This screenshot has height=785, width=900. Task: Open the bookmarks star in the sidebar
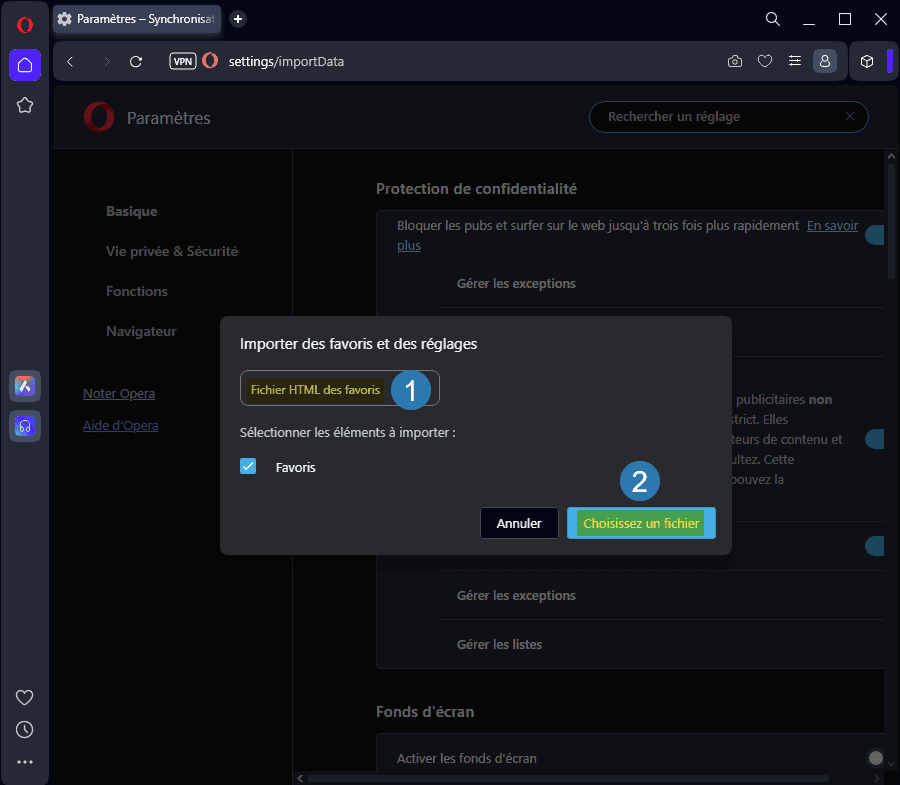pos(24,105)
